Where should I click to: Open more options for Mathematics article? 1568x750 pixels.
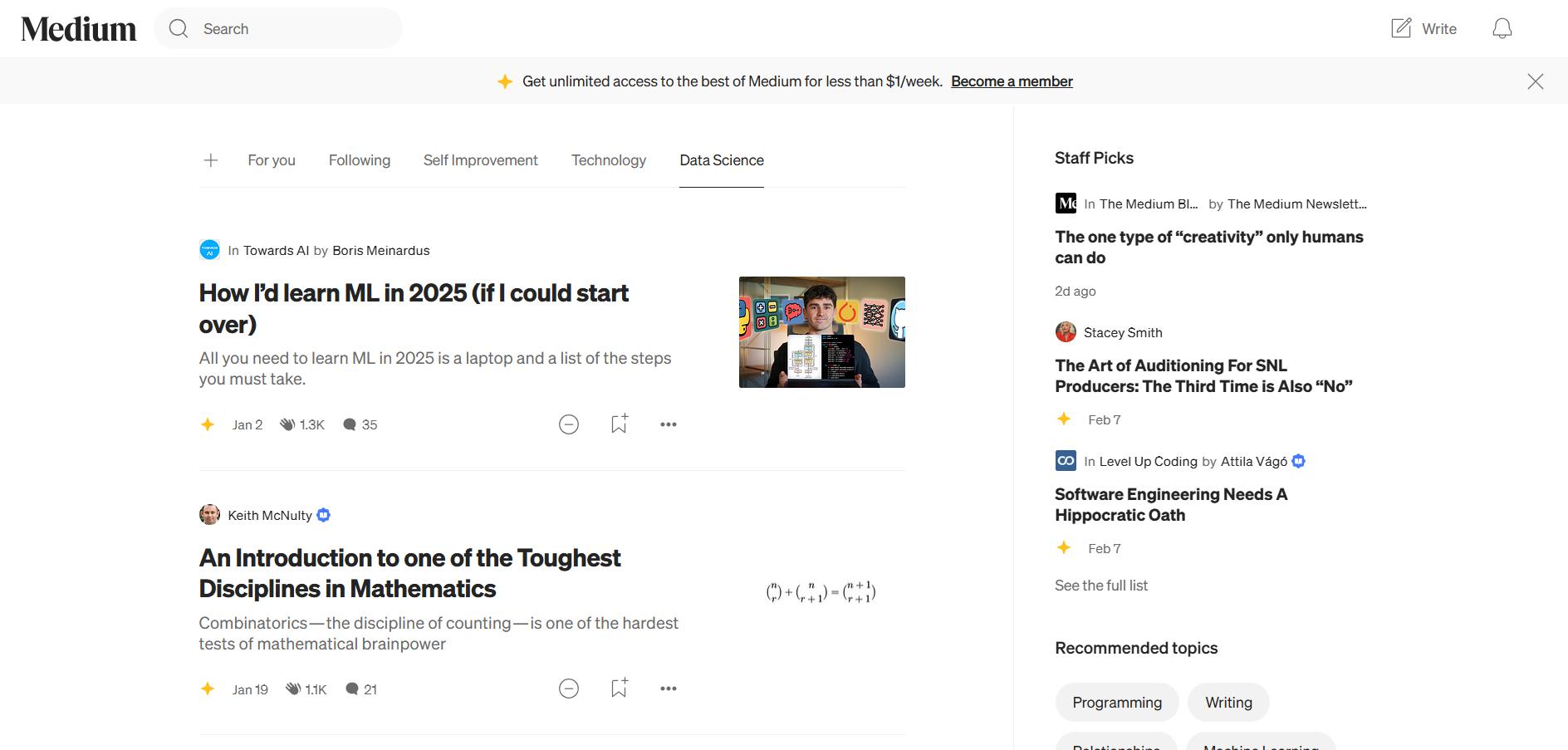click(669, 689)
